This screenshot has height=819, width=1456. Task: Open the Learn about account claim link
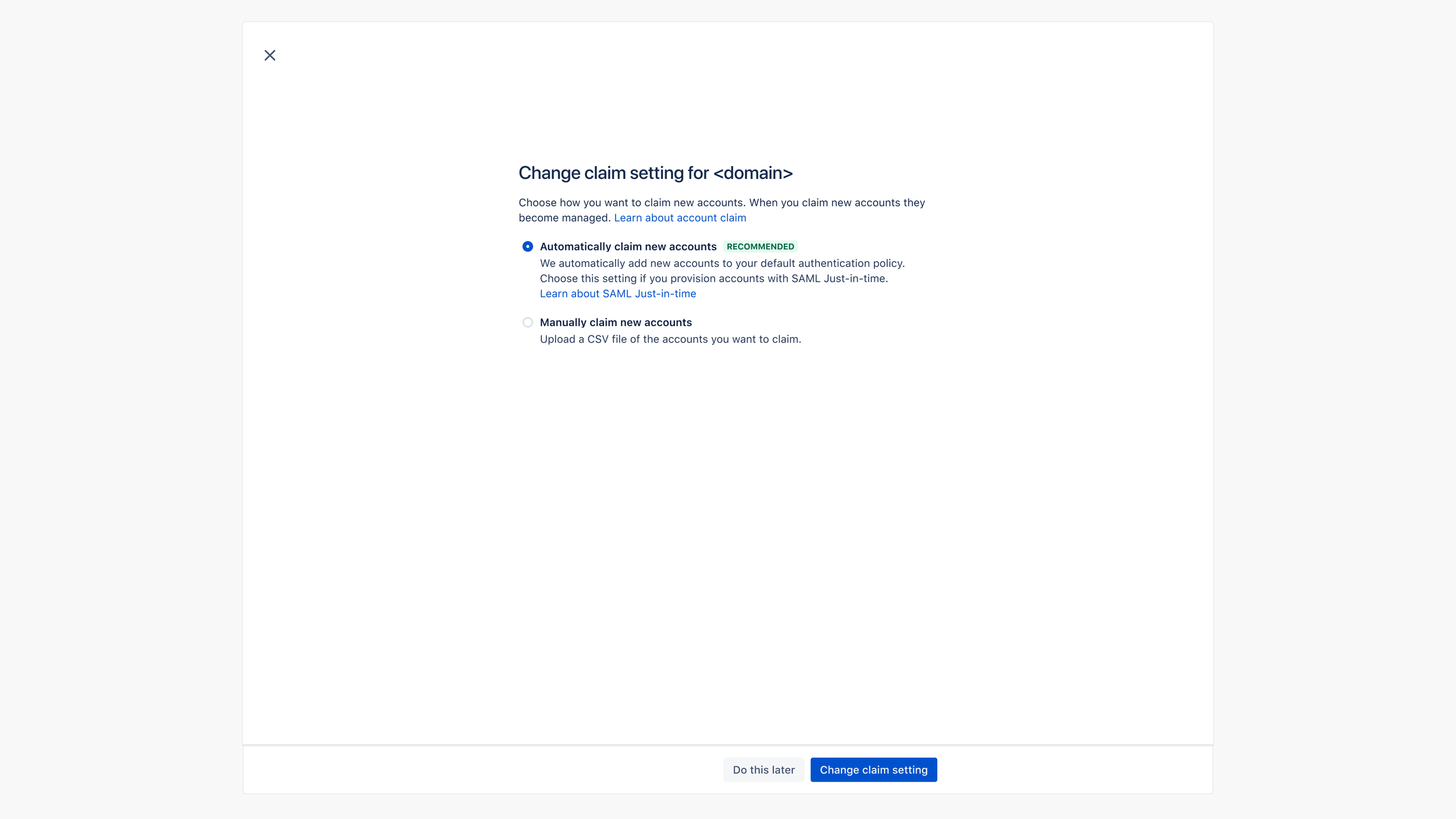pos(680,218)
